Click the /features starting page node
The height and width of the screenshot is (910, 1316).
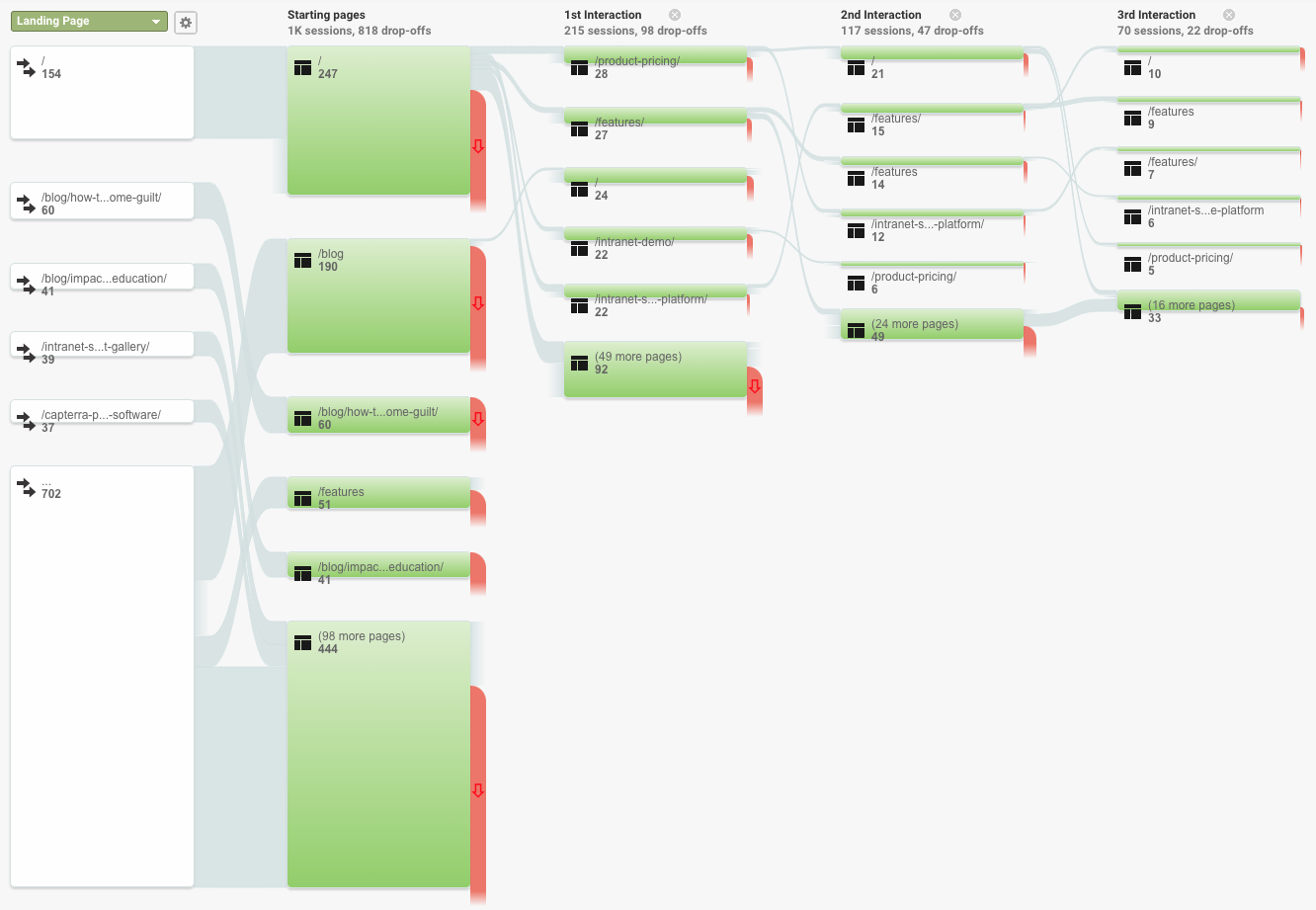pos(378,493)
